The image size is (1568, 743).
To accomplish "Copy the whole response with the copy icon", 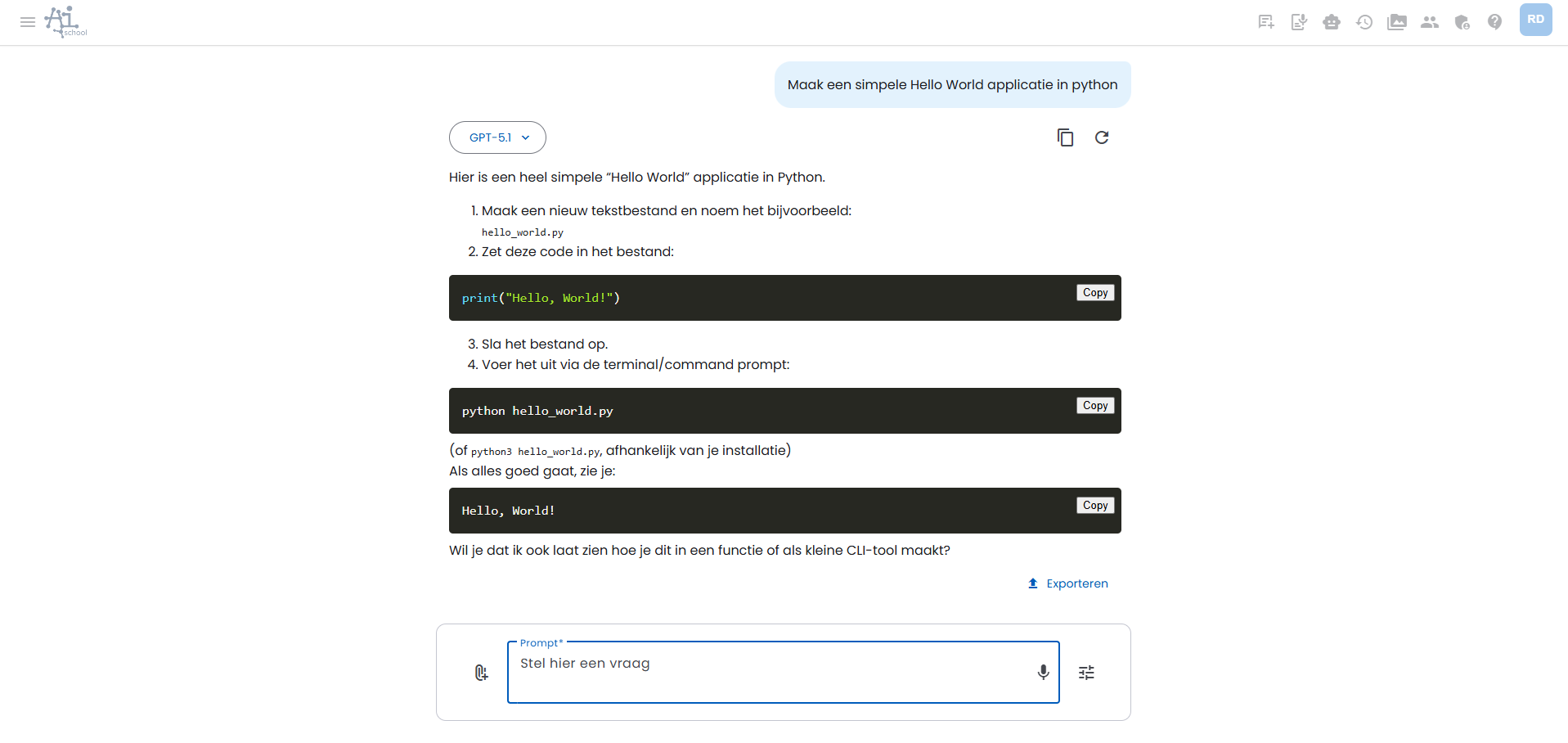I will pos(1065,137).
